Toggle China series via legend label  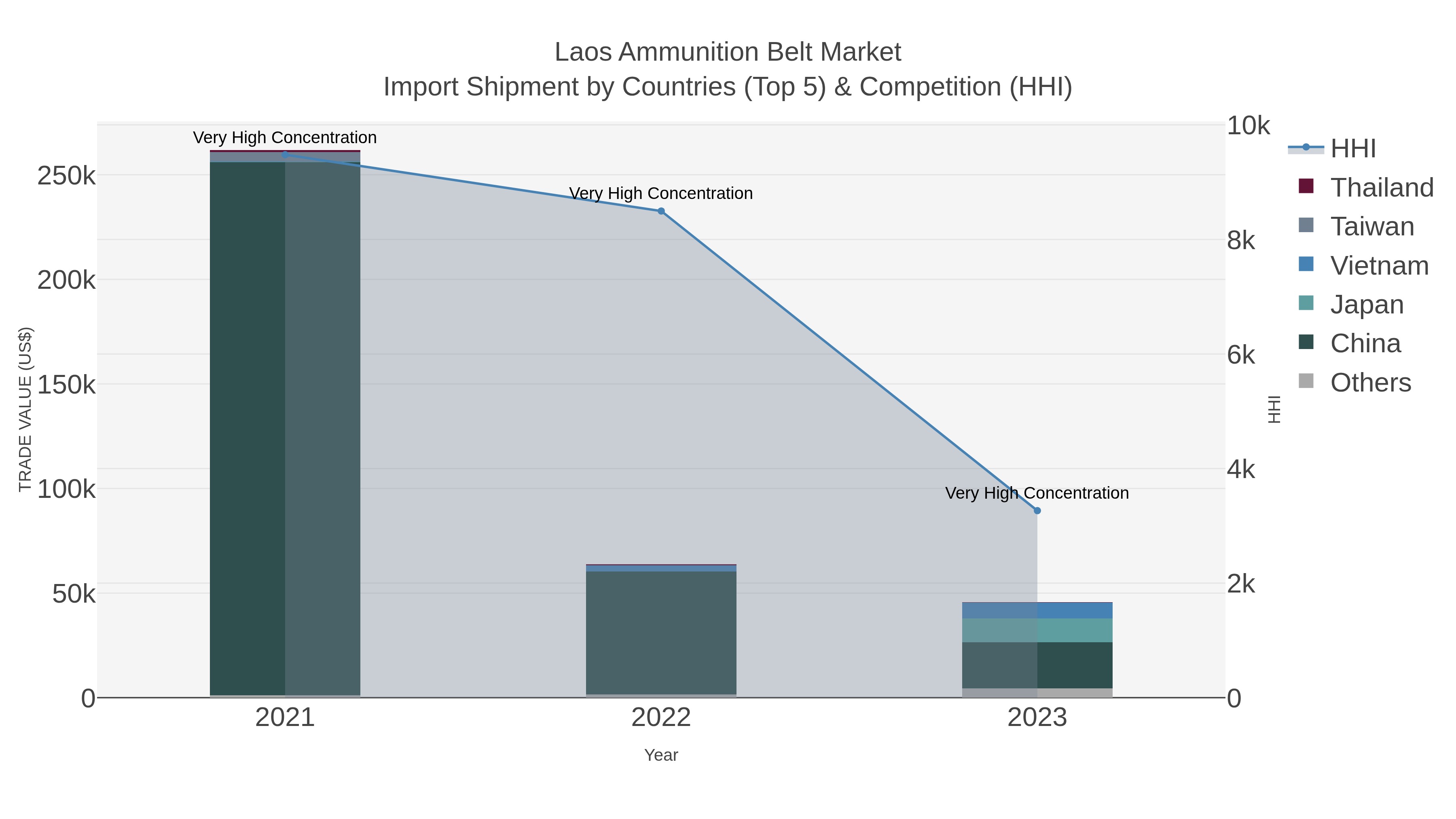click(x=1365, y=344)
